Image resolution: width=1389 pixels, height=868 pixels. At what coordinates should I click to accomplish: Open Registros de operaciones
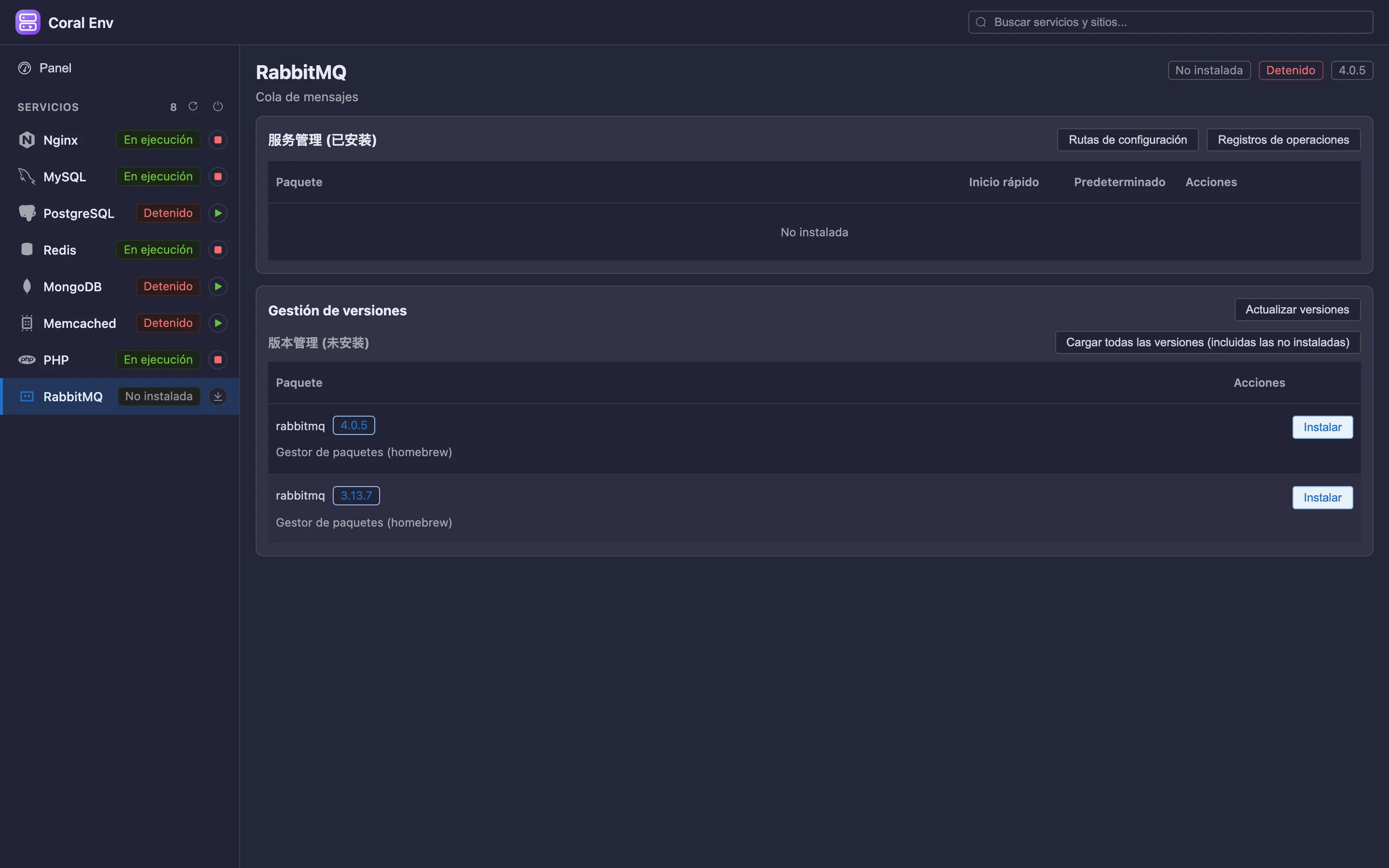[1283, 139]
